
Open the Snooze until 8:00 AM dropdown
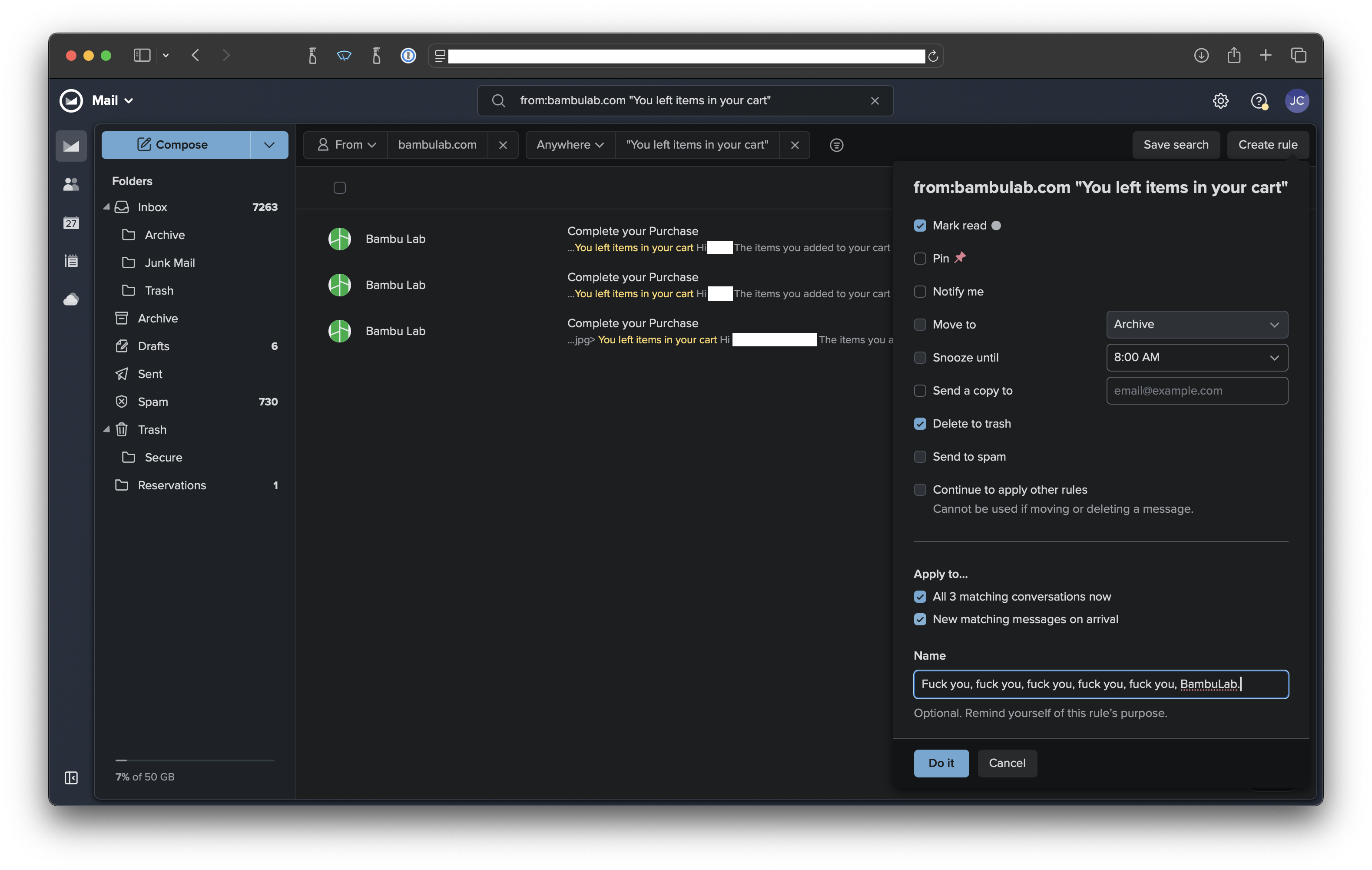coord(1196,358)
